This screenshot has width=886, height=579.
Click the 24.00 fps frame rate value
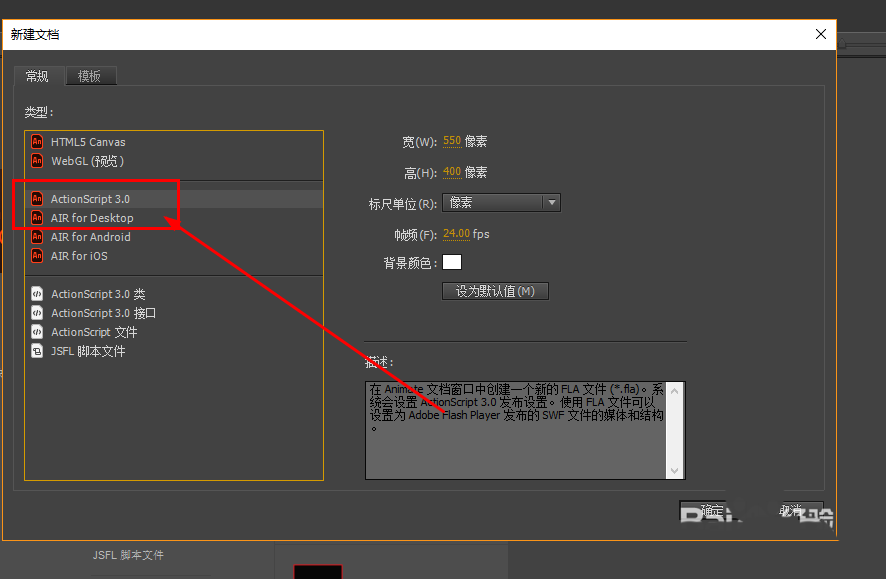pyautogui.click(x=457, y=233)
